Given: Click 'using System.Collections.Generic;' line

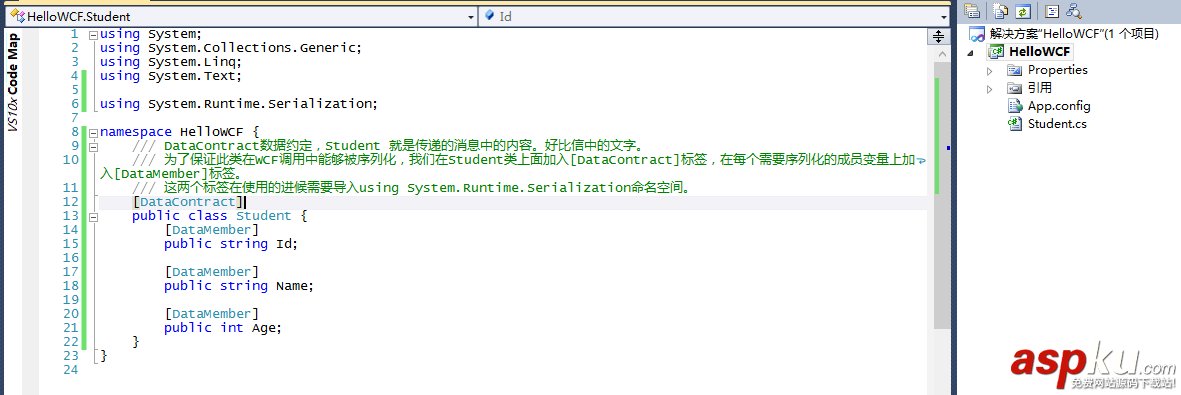Looking at the screenshot, I should tap(230, 48).
